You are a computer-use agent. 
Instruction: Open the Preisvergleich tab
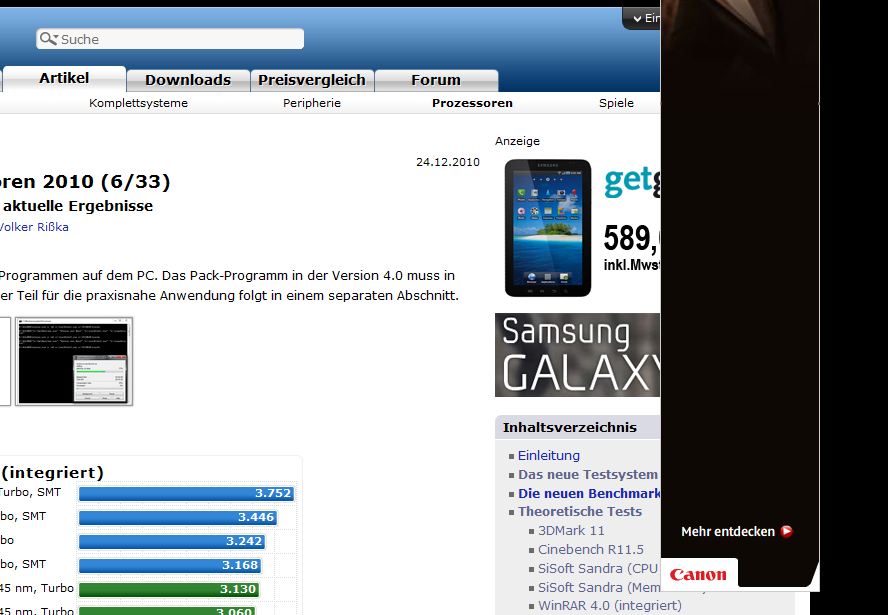[312, 80]
